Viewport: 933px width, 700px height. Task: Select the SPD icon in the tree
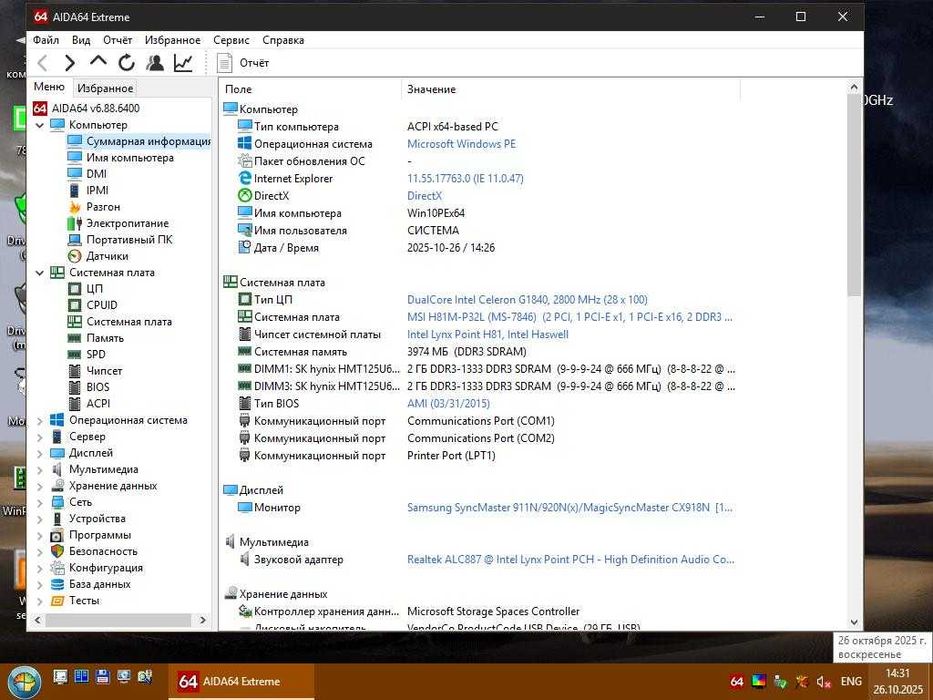pos(74,354)
